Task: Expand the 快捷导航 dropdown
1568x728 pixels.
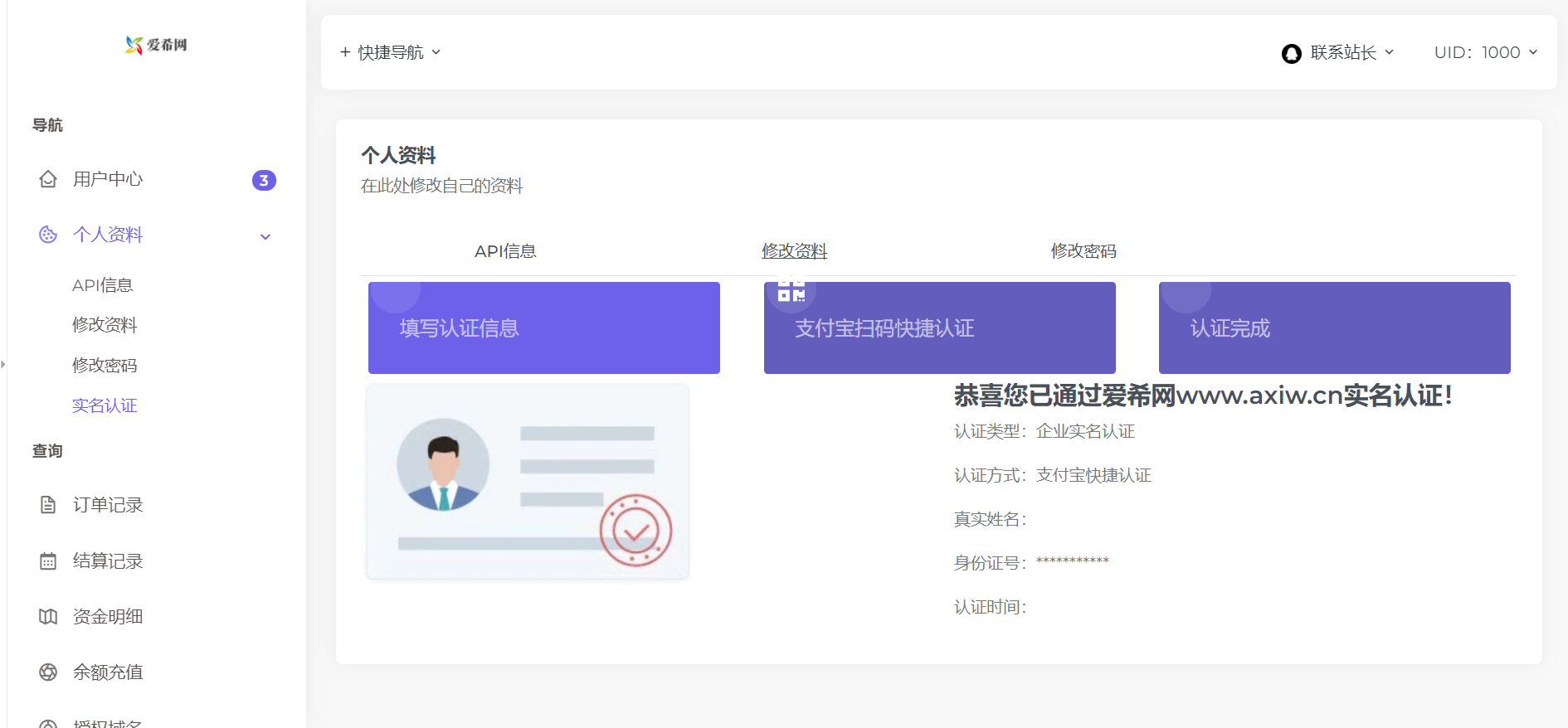Action: pyautogui.click(x=390, y=52)
